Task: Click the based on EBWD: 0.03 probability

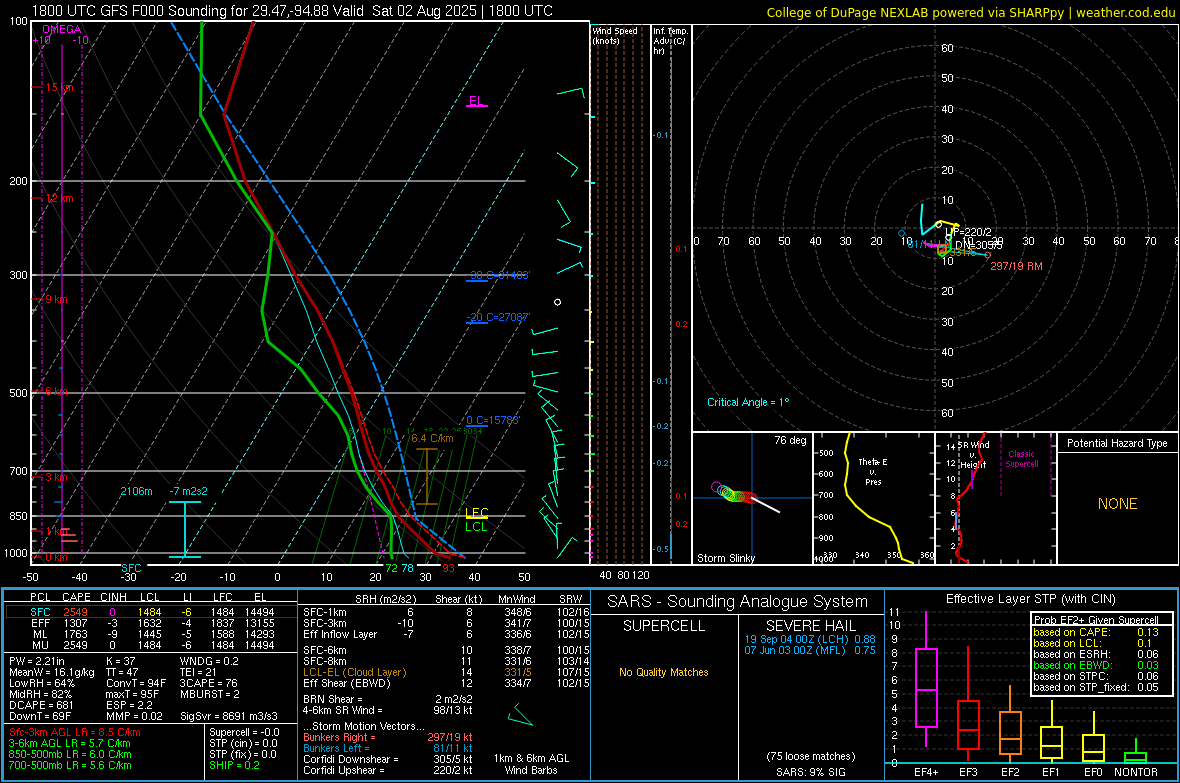Action: pos(1096,666)
